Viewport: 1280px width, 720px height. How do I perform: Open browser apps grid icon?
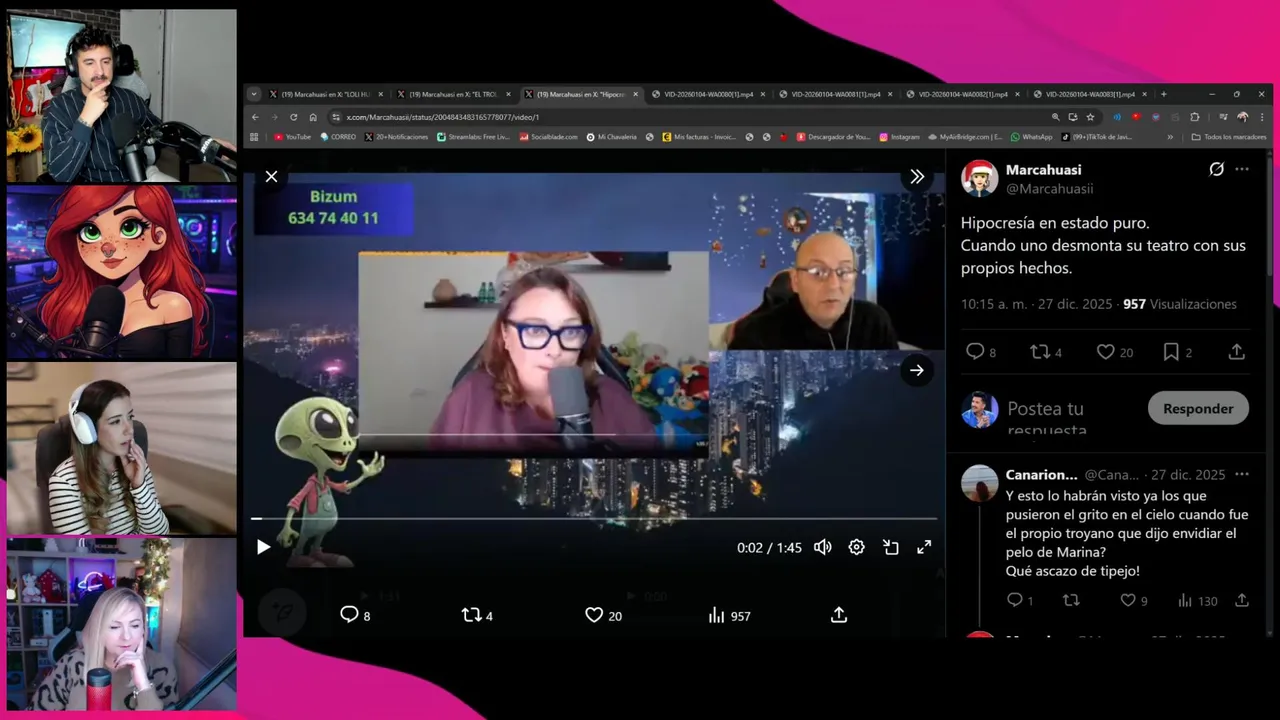click(254, 137)
